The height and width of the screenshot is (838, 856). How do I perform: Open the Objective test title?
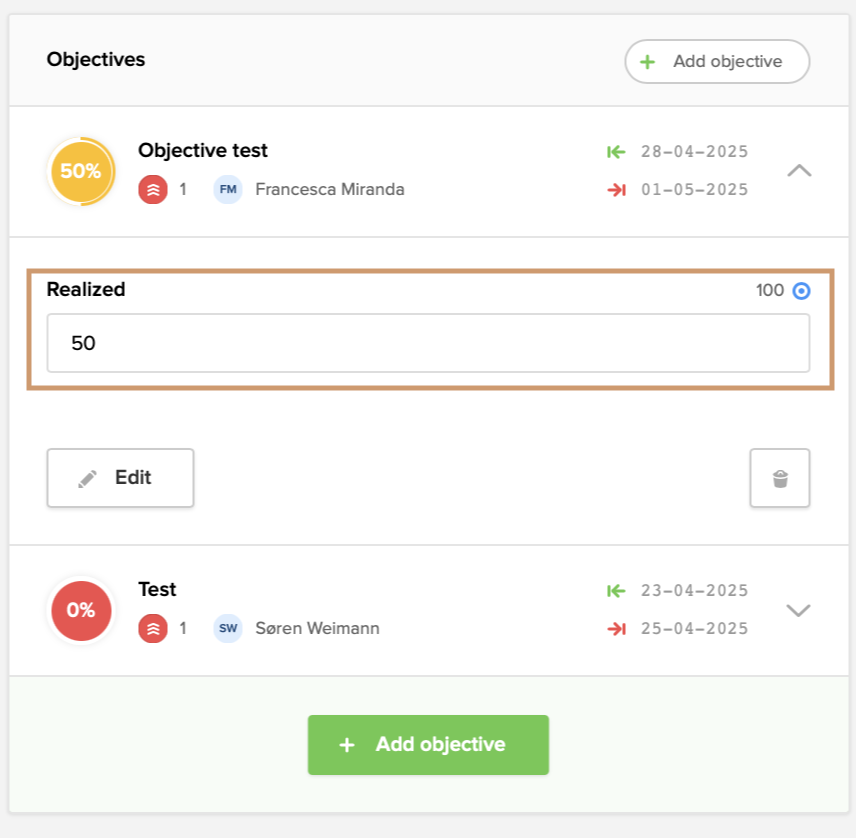pos(203,151)
